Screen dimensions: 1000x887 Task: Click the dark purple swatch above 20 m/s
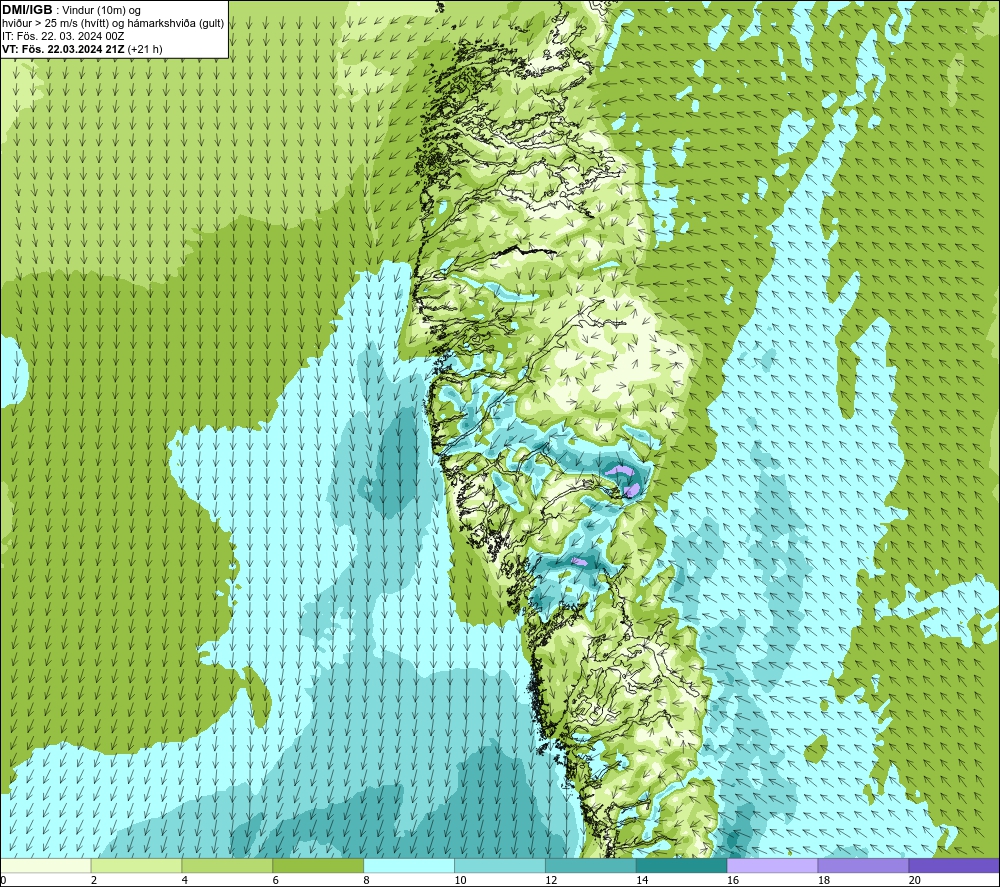(954, 865)
